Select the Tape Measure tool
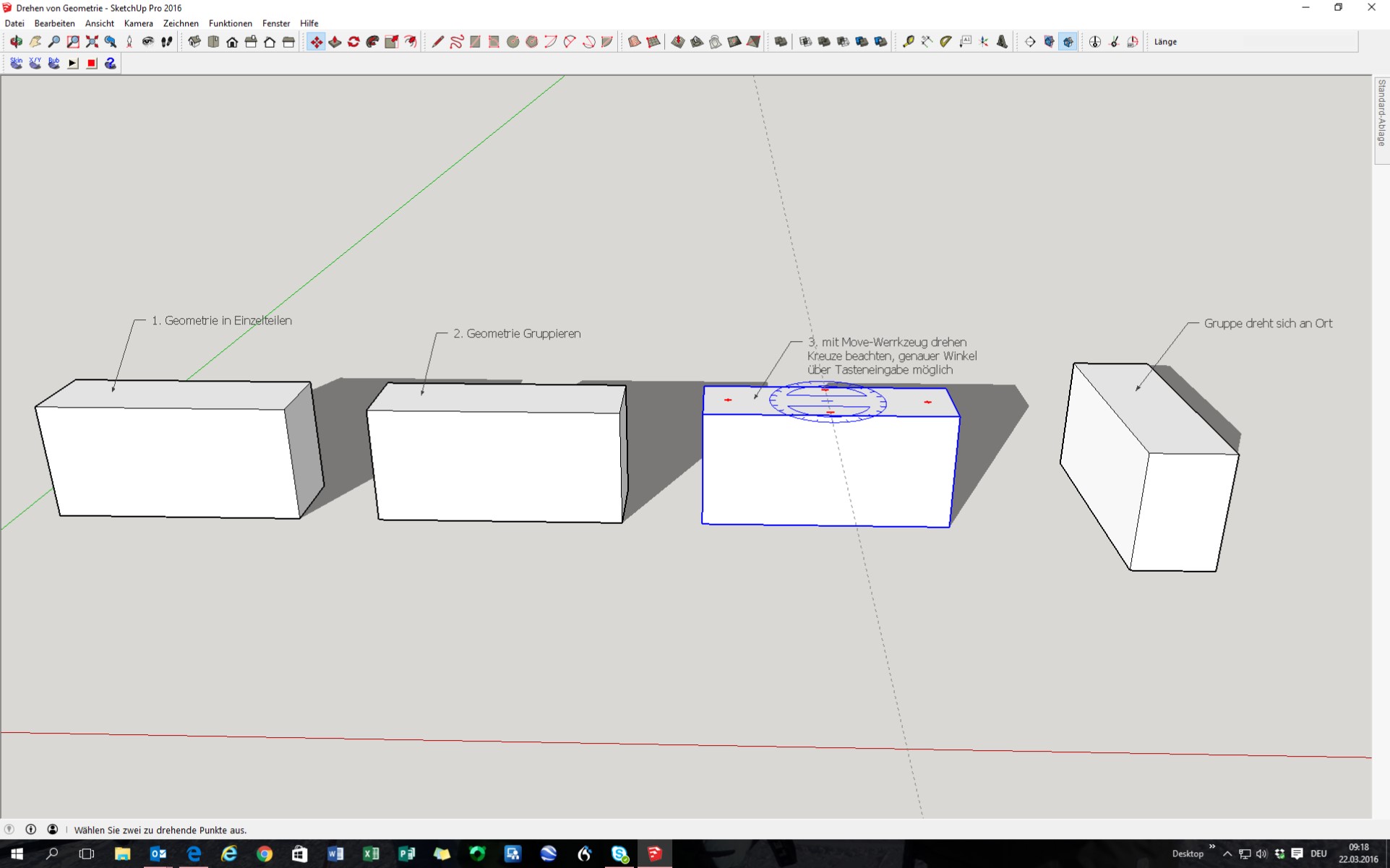 point(908,42)
